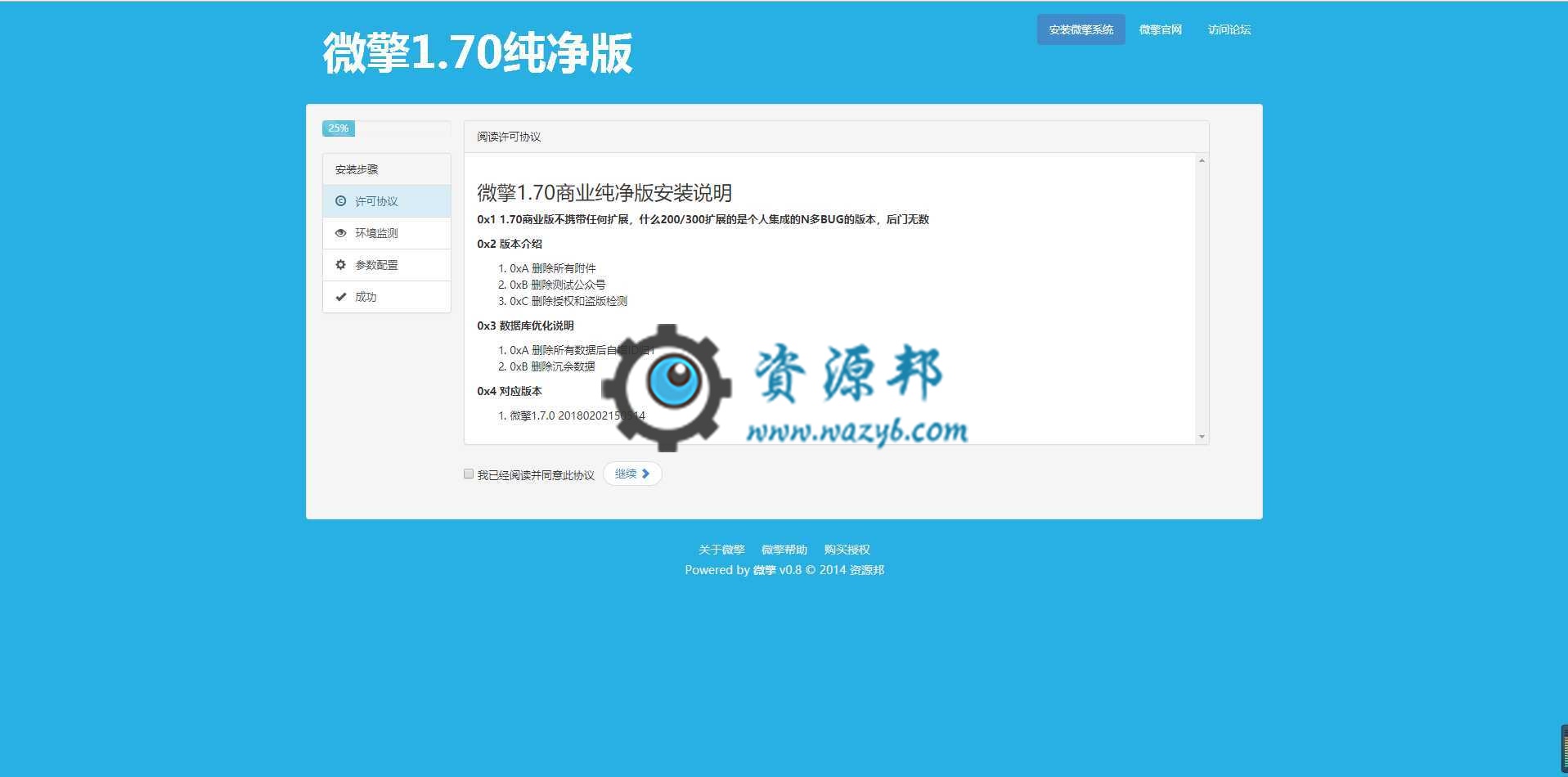Click the 0x2 版本介绍 section title

[x=510, y=244]
